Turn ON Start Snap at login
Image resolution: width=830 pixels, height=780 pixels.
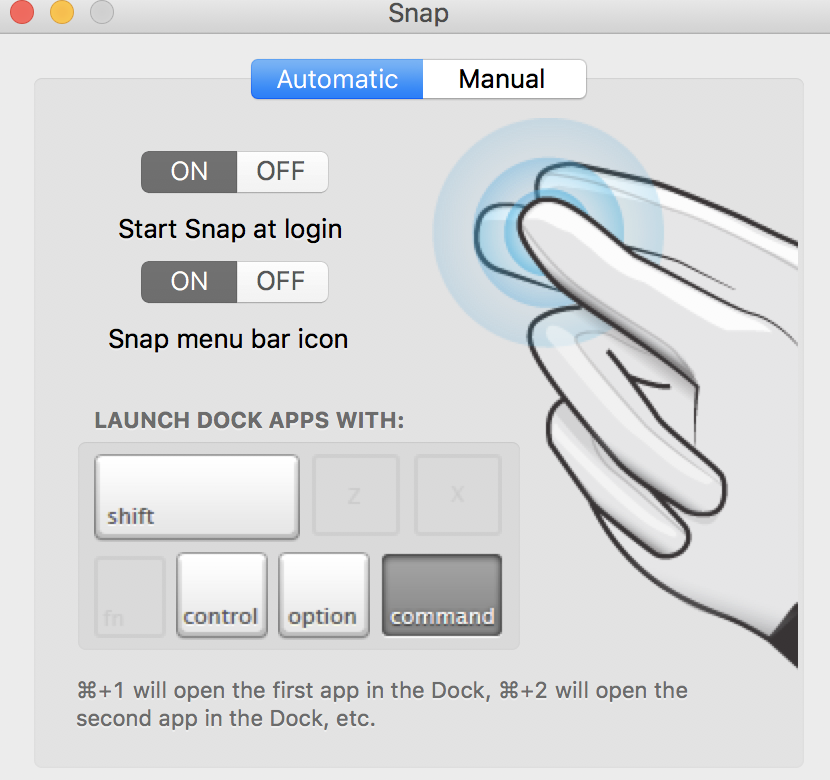point(189,171)
